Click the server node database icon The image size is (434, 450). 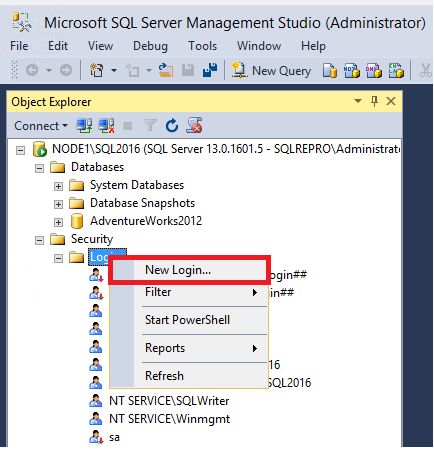coord(39,149)
